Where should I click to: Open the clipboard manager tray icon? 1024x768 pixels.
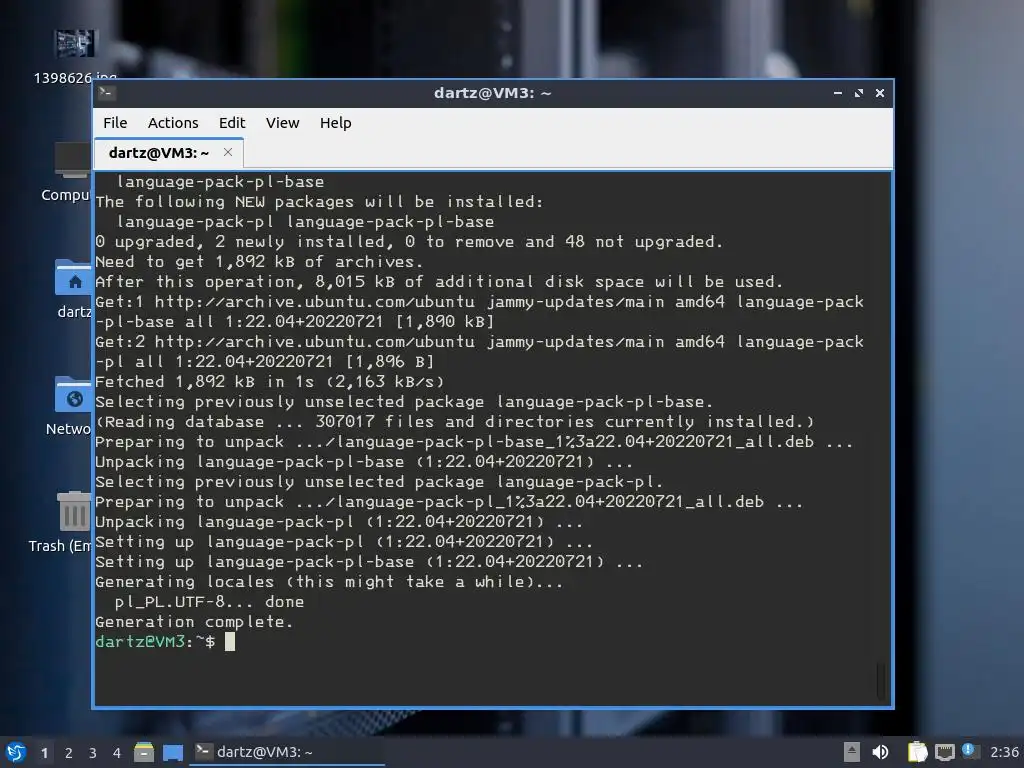917,752
